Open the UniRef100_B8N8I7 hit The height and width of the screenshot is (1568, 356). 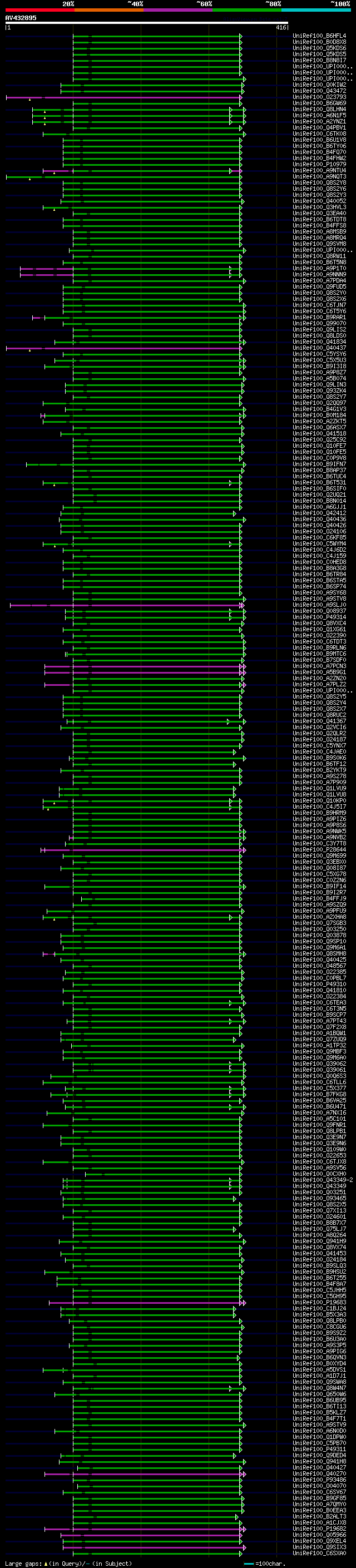[x=319, y=60]
